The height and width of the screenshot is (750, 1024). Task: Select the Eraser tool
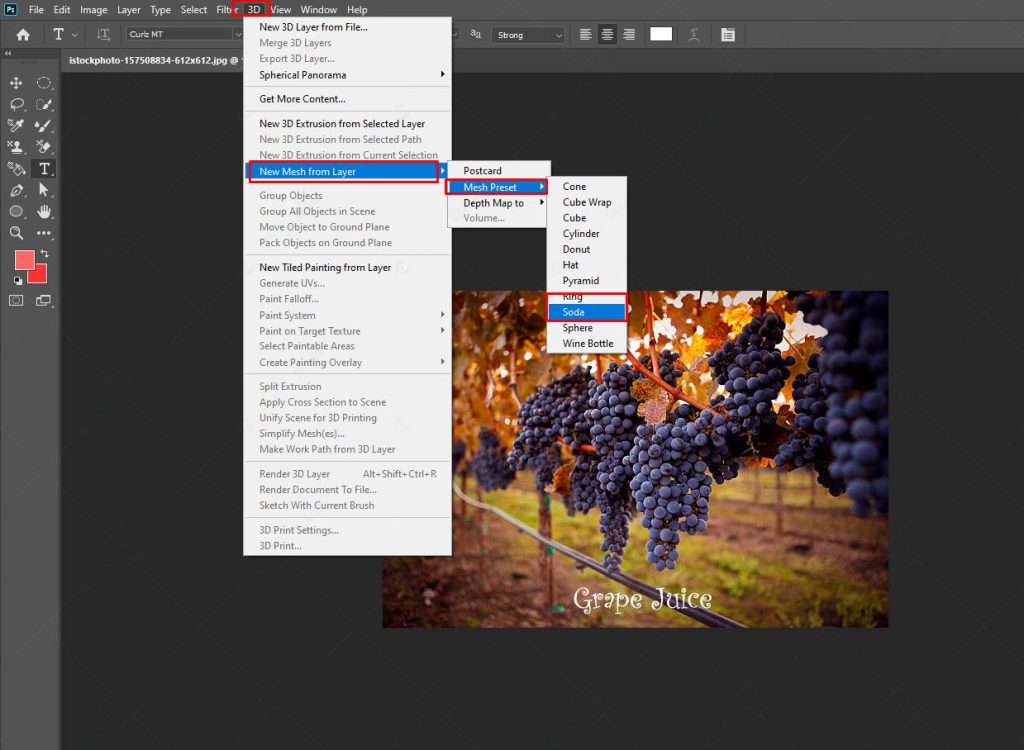(x=44, y=147)
